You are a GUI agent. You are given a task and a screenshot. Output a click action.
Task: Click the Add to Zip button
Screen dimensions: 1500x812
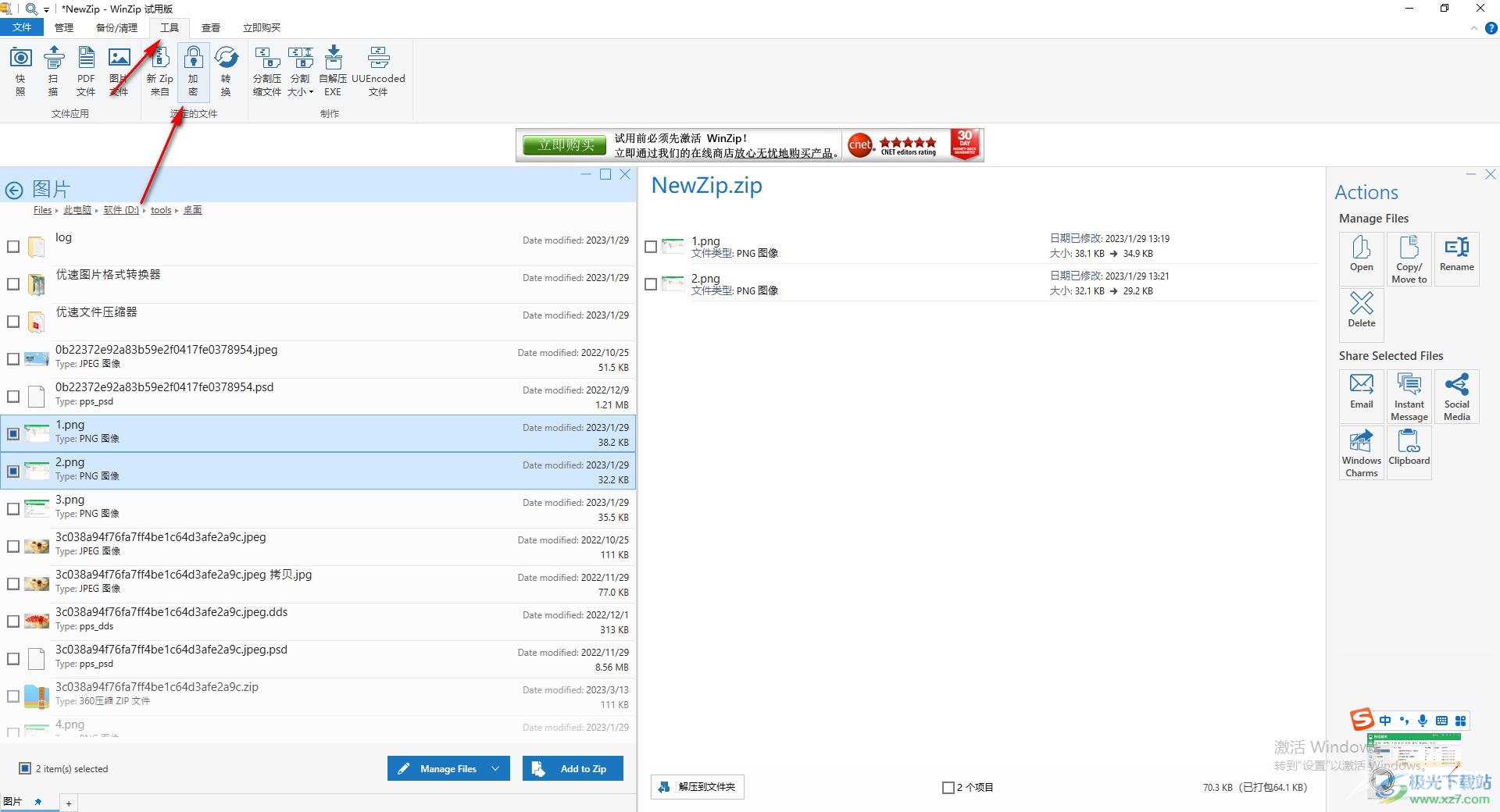pyautogui.click(x=573, y=768)
